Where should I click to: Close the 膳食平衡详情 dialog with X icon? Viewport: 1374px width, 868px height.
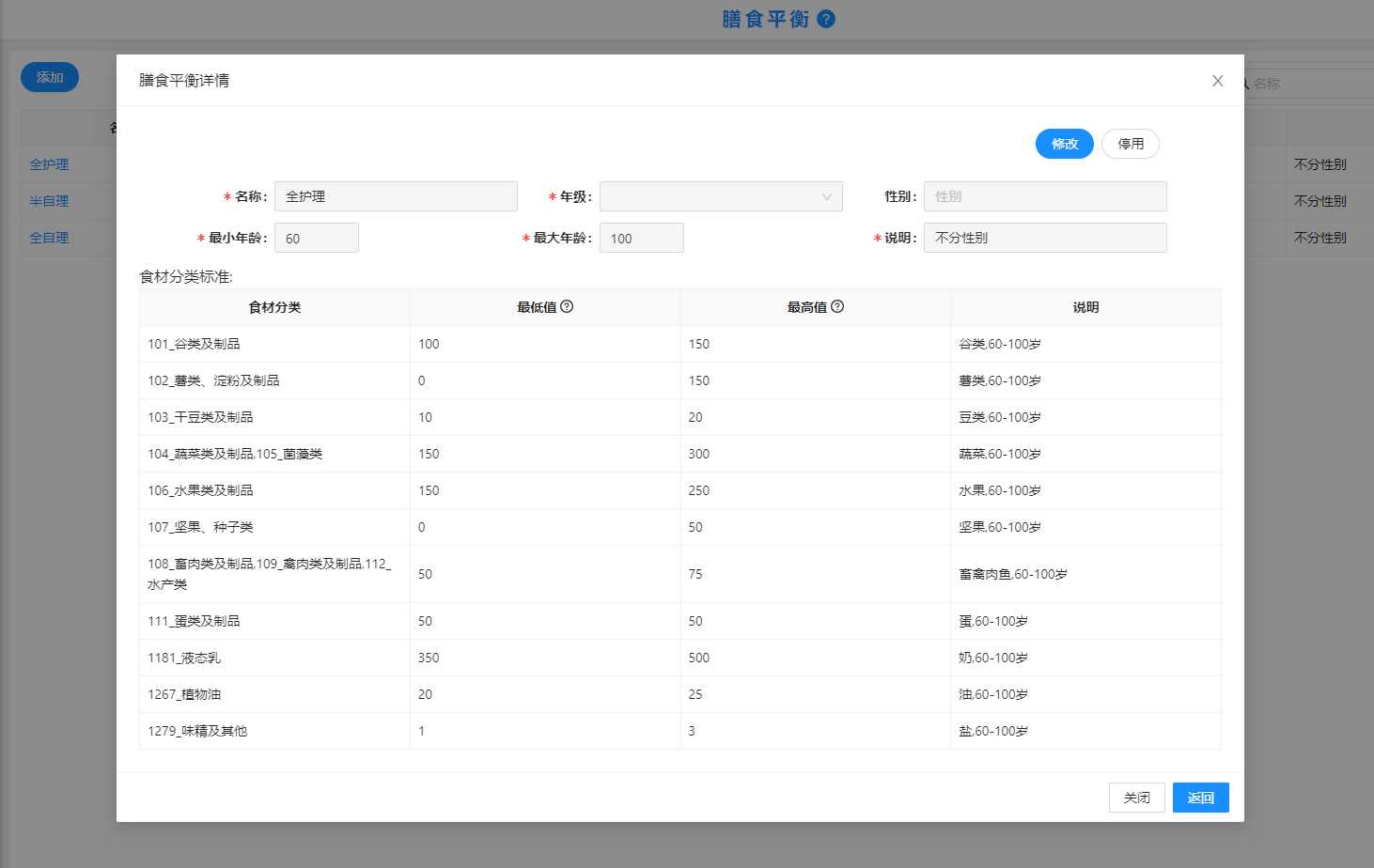[x=1217, y=81]
